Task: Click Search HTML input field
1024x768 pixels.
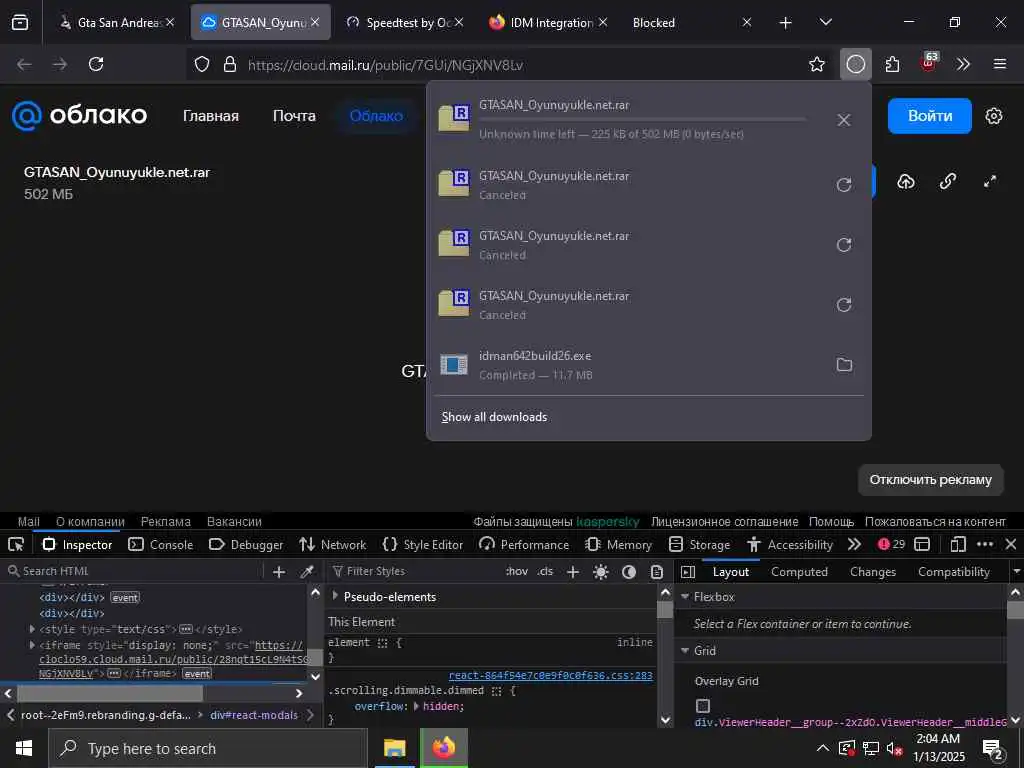Action: tap(134, 571)
